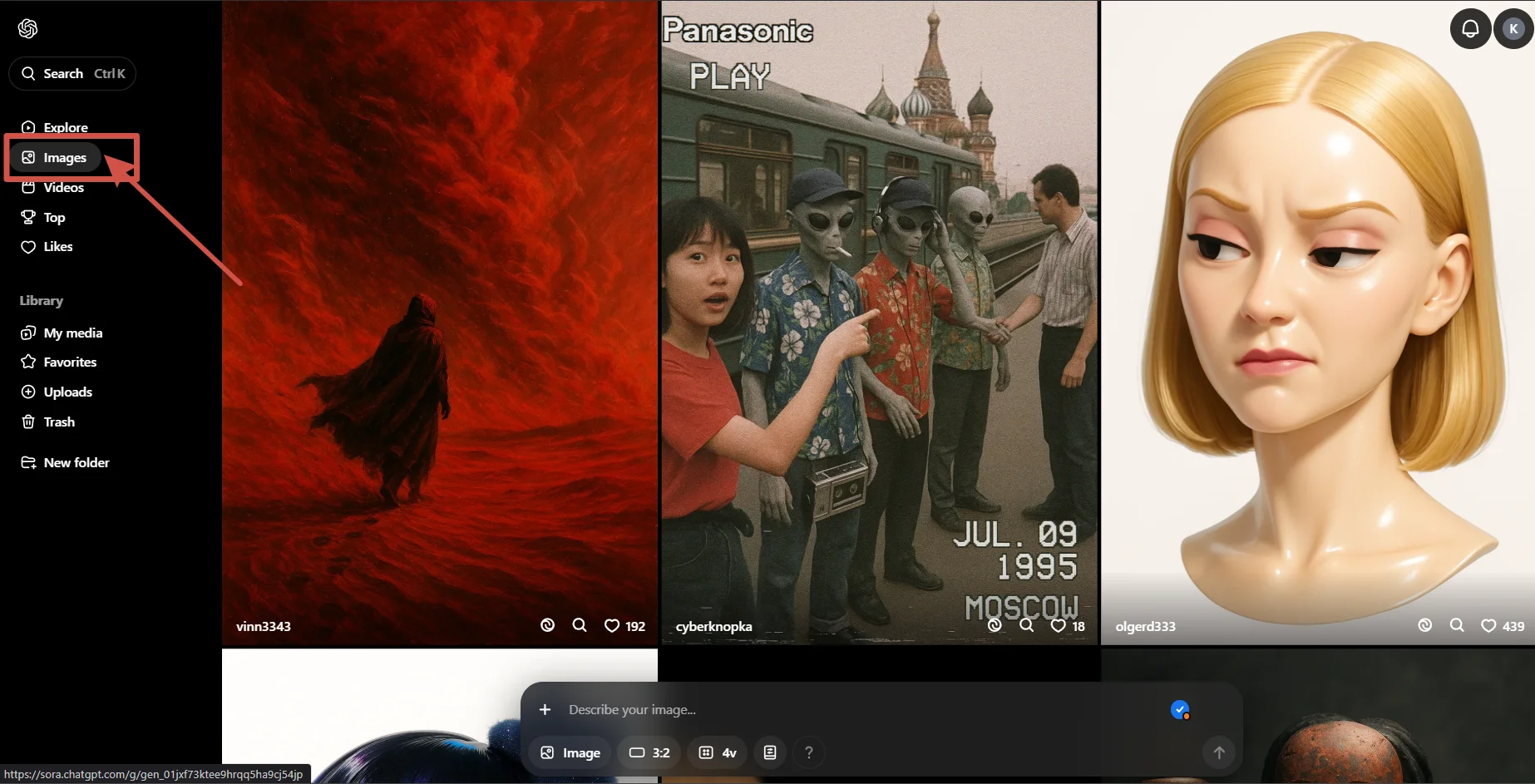The height and width of the screenshot is (784, 1535).
Task: Remix the cyberknopka image
Action: click(x=995, y=625)
